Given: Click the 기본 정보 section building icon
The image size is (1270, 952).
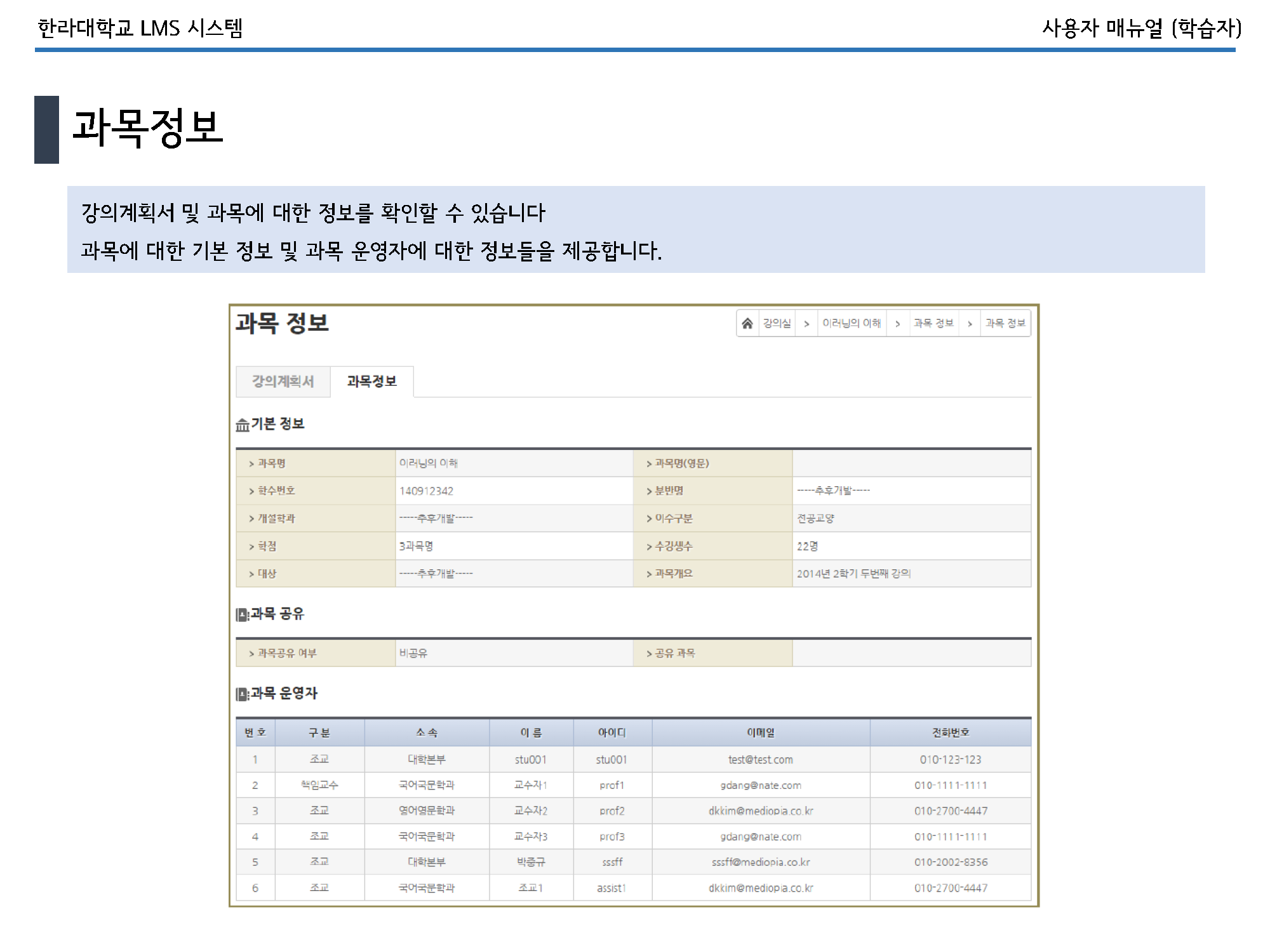Looking at the screenshot, I should (x=242, y=425).
